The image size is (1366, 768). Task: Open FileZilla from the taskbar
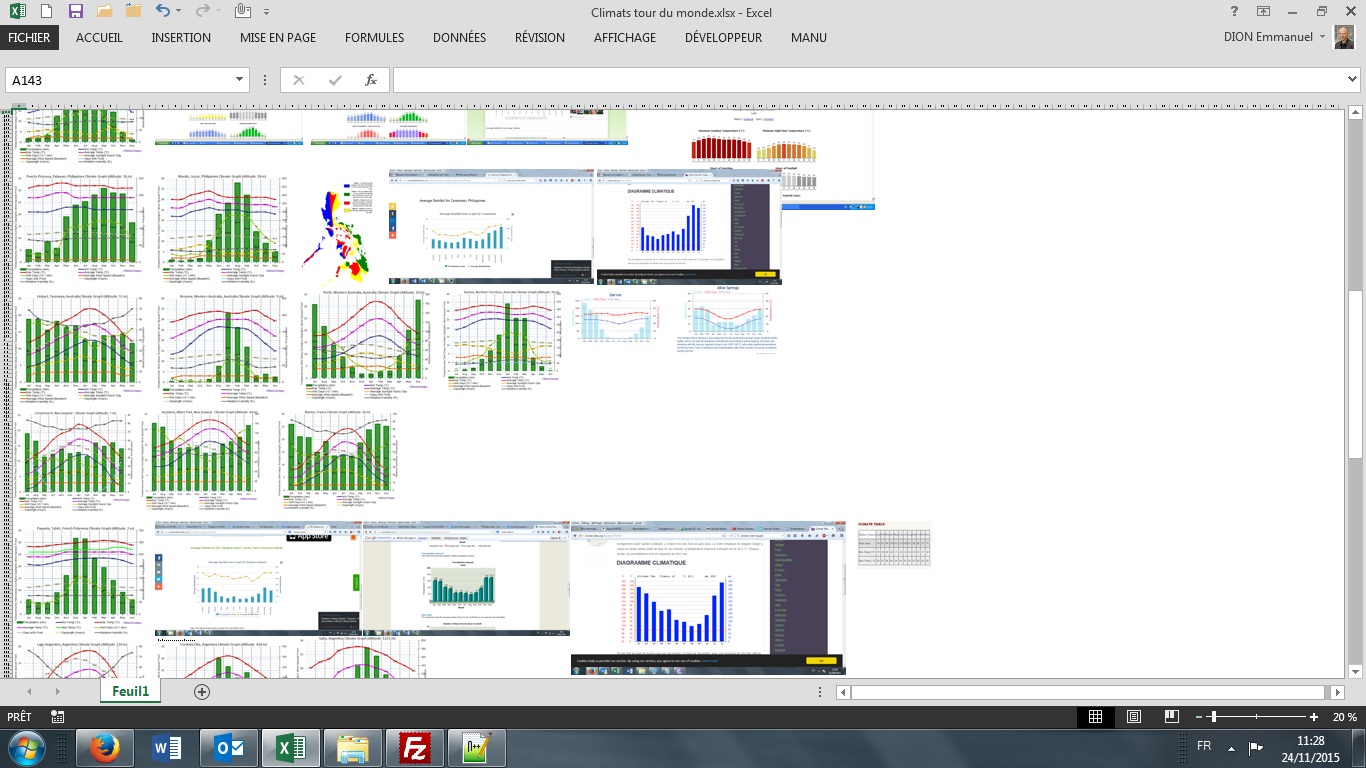(414, 748)
